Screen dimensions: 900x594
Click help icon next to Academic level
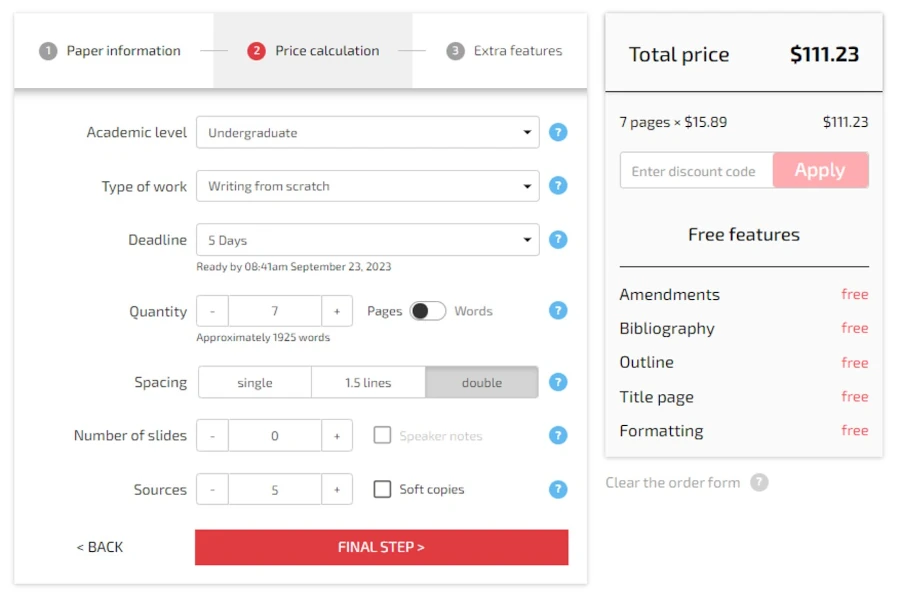(558, 132)
